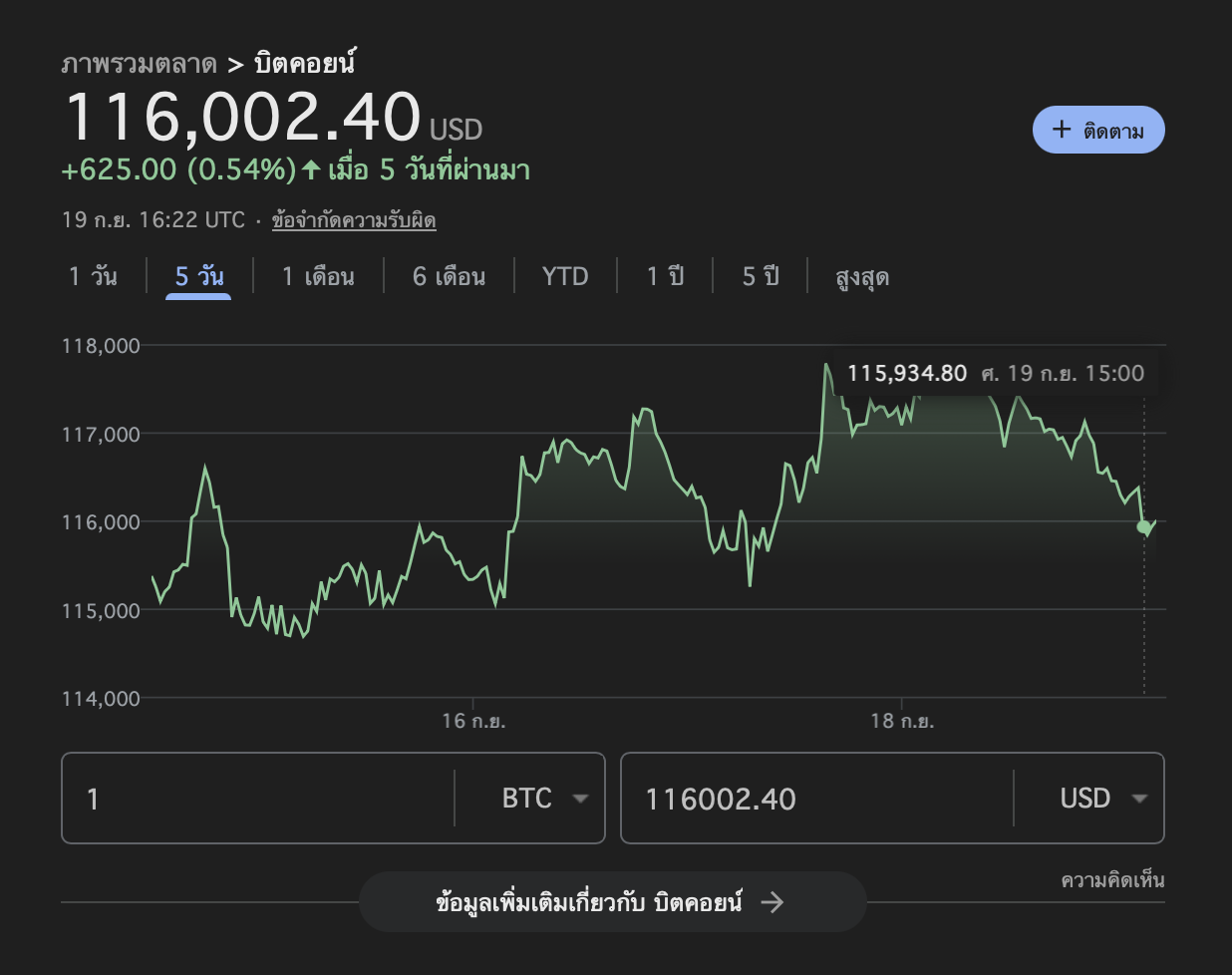
Task: Click the plus icon on ติดตาม button
Action: [x=1062, y=130]
